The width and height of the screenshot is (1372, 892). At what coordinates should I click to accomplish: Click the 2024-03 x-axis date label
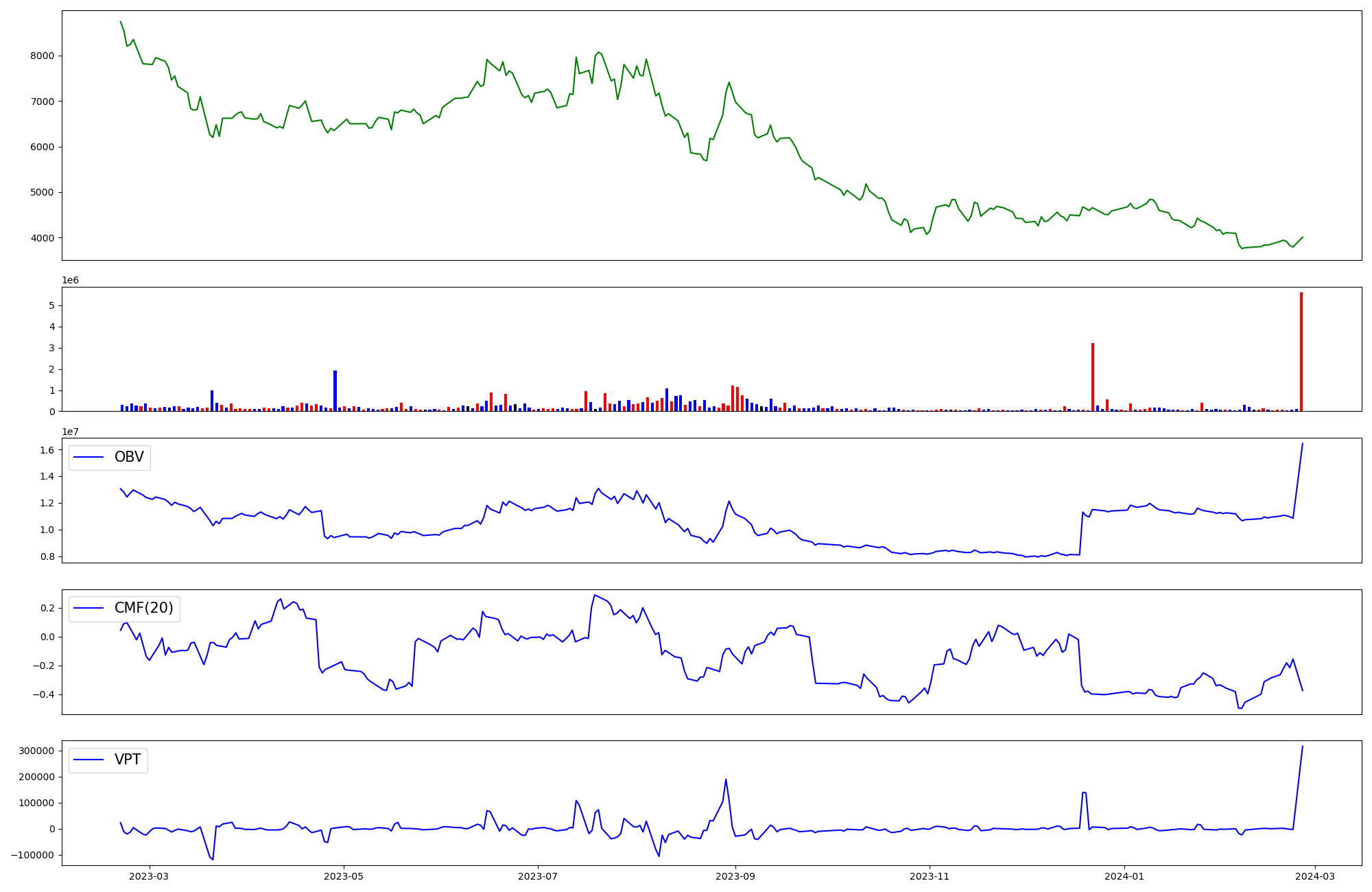(x=1314, y=876)
